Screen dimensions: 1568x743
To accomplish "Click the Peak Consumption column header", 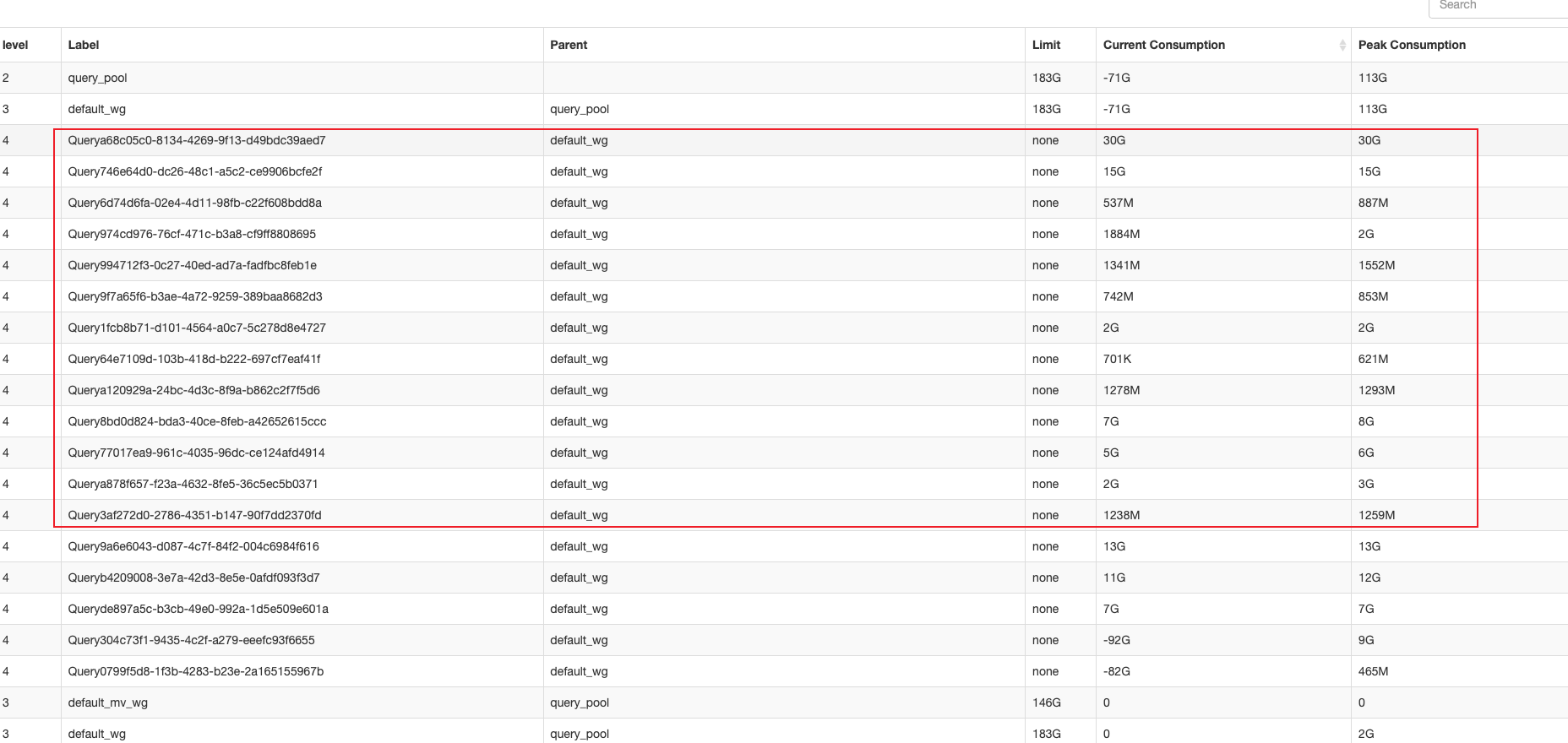I will click(x=1412, y=46).
